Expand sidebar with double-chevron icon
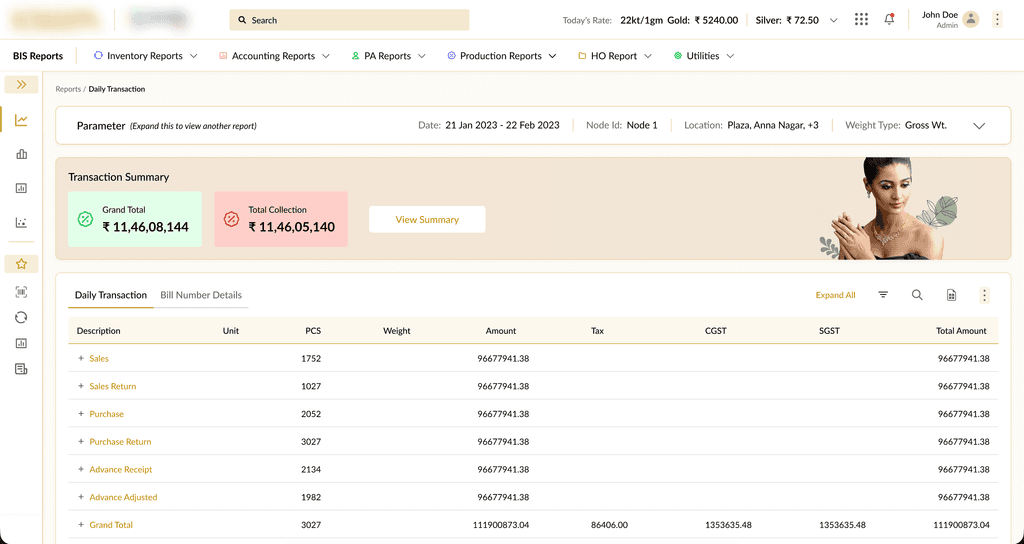The image size is (1024, 544). click(22, 84)
